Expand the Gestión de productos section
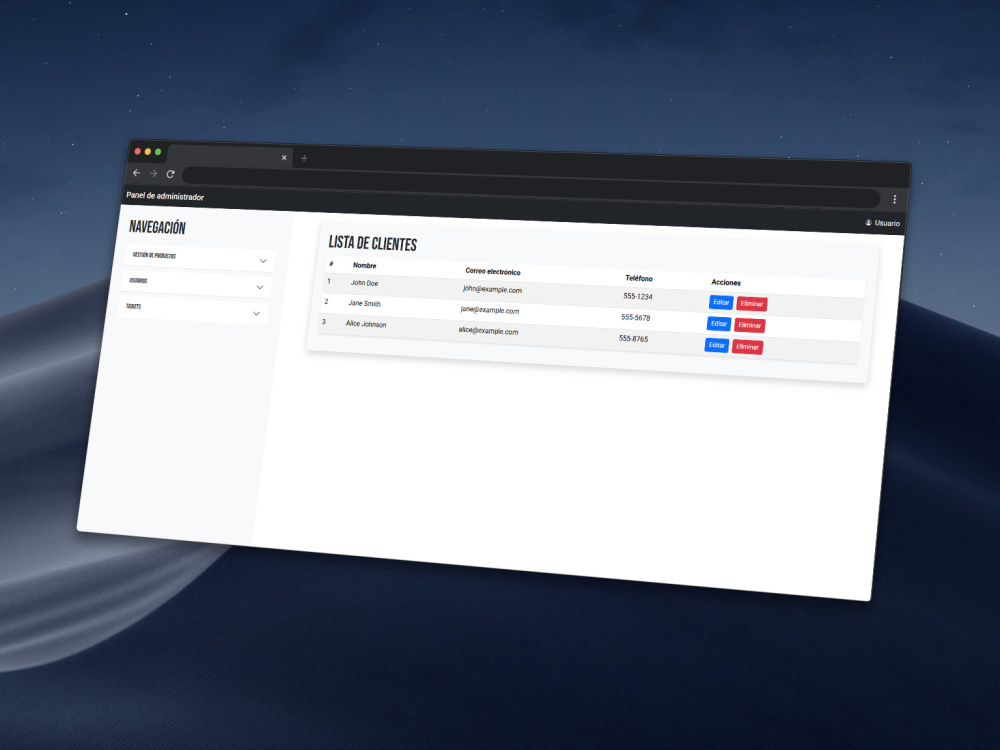This screenshot has height=750, width=1000. [x=200, y=258]
